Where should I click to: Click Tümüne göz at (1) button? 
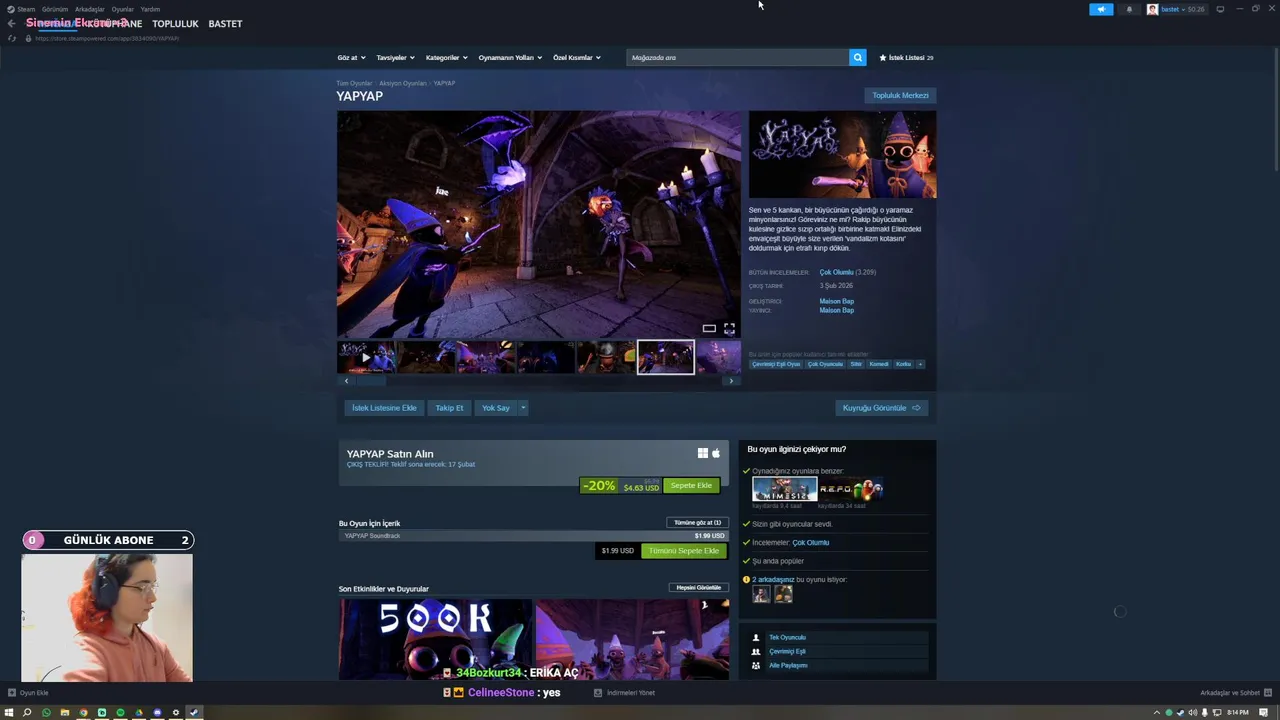coord(697,522)
